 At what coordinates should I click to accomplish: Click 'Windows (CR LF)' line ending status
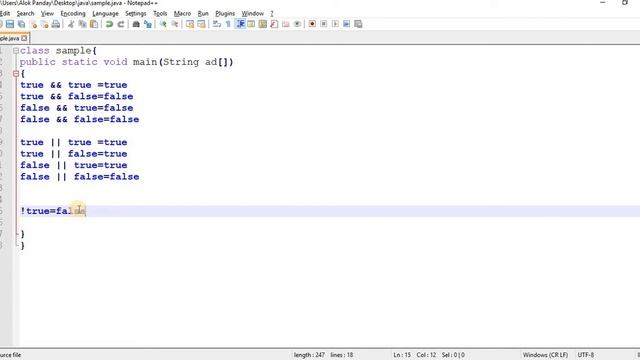545,355
